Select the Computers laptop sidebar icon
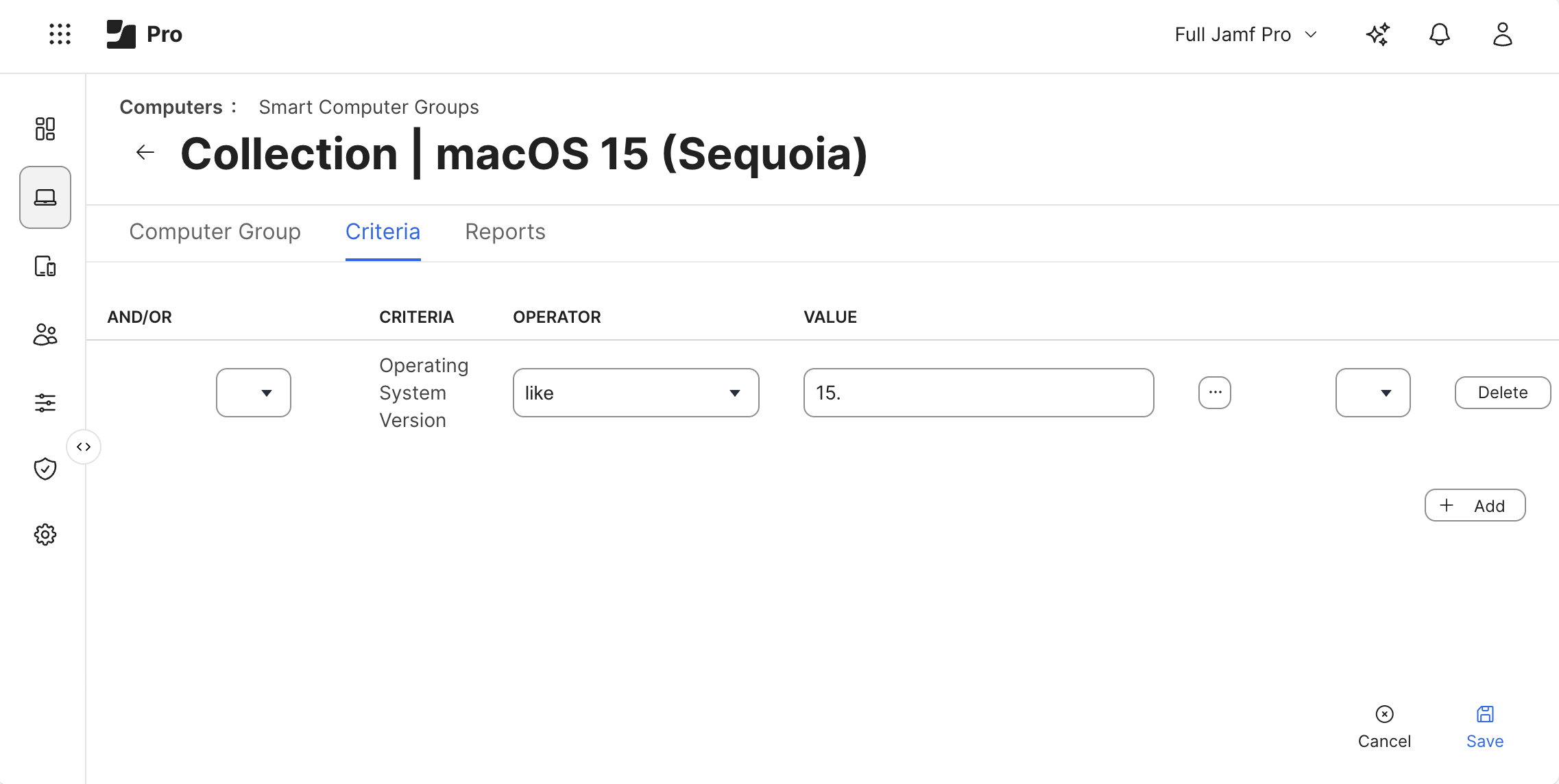 pos(45,197)
